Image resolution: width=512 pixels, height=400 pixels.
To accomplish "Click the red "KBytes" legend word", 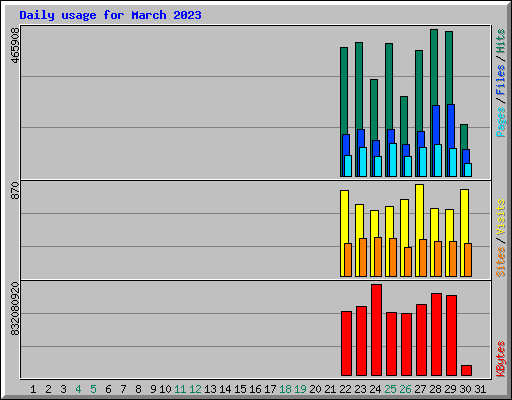I will click(x=501, y=359).
